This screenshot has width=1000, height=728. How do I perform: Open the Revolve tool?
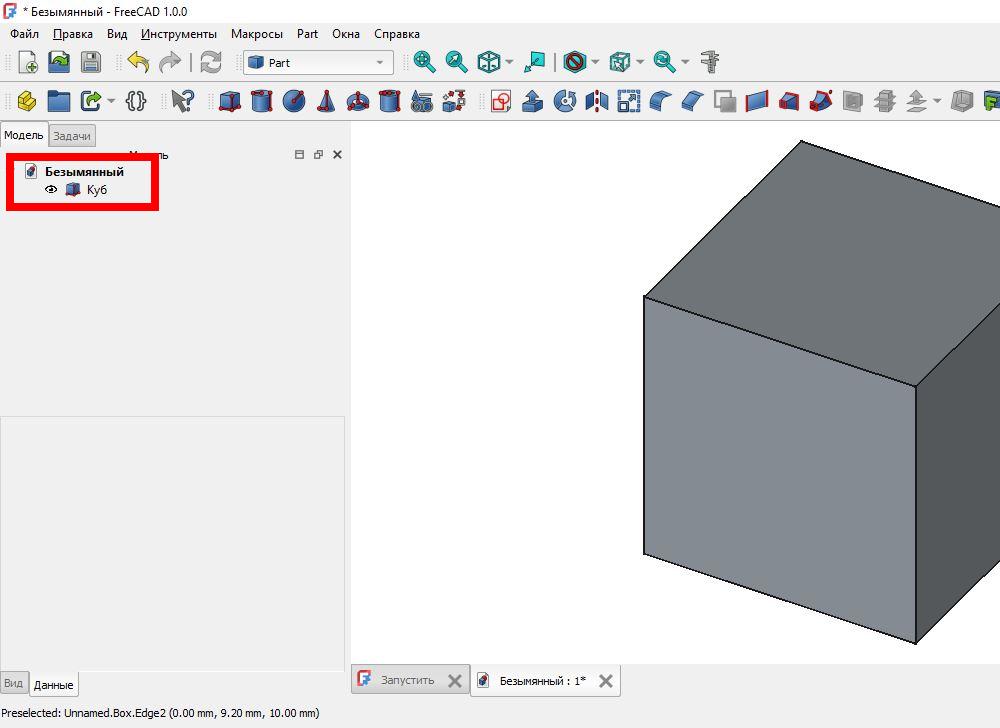[x=564, y=101]
